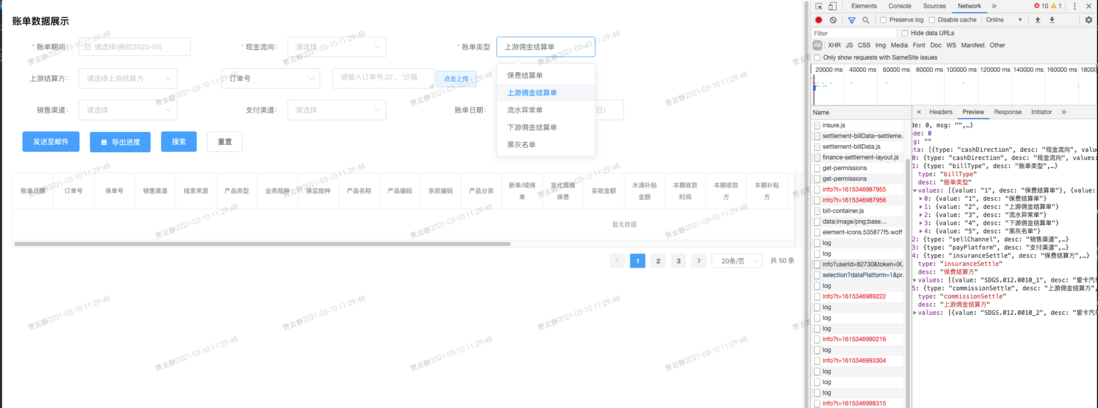Check Hide data URLs
The width and height of the screenshot is (1098, 408).
905,33
